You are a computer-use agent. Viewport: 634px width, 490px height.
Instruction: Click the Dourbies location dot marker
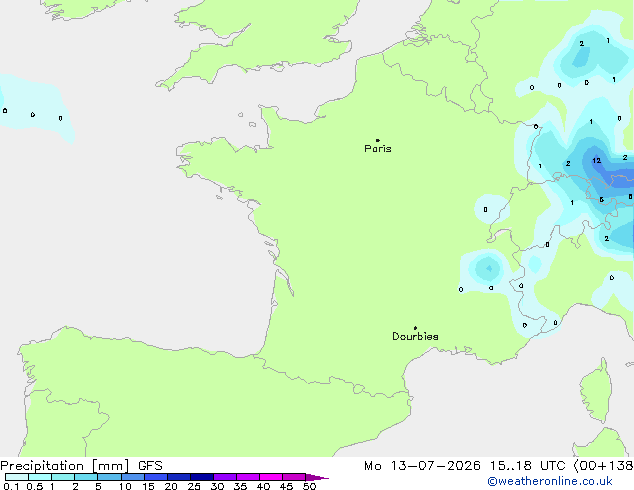[x=415, y=328]
